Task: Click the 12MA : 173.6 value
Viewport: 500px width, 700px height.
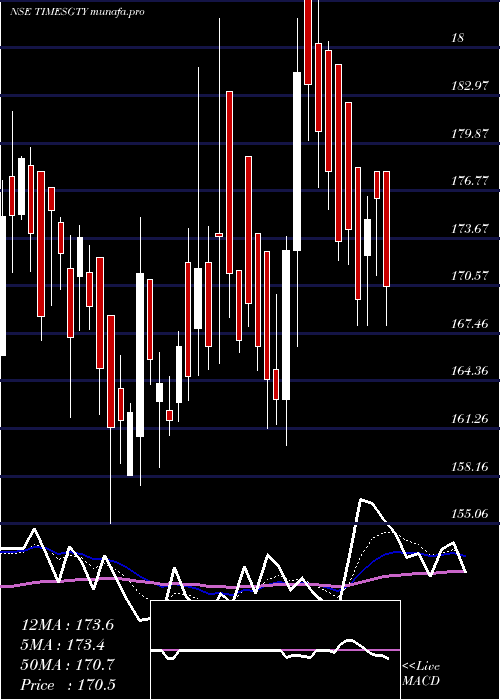Action: [x=67, y=625]
